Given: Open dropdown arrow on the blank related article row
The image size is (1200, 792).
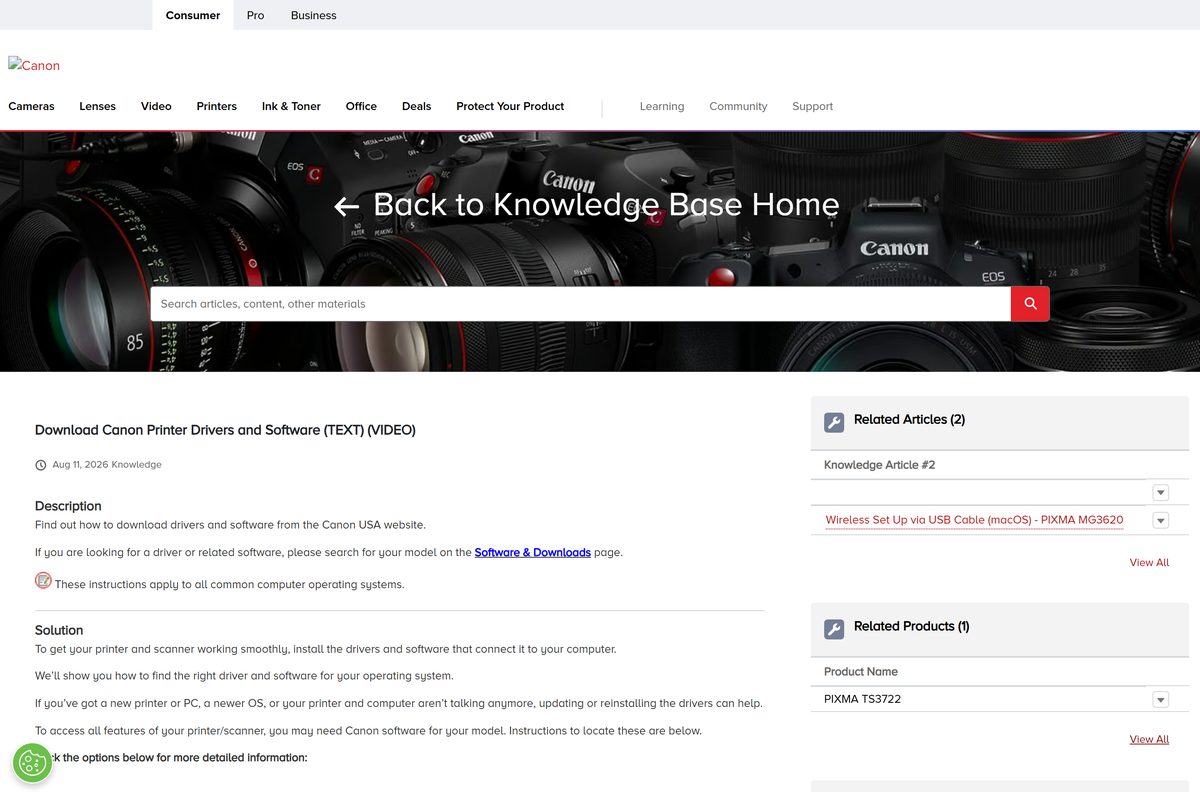Looking at the screenshot, I should tap(1160, 492).
